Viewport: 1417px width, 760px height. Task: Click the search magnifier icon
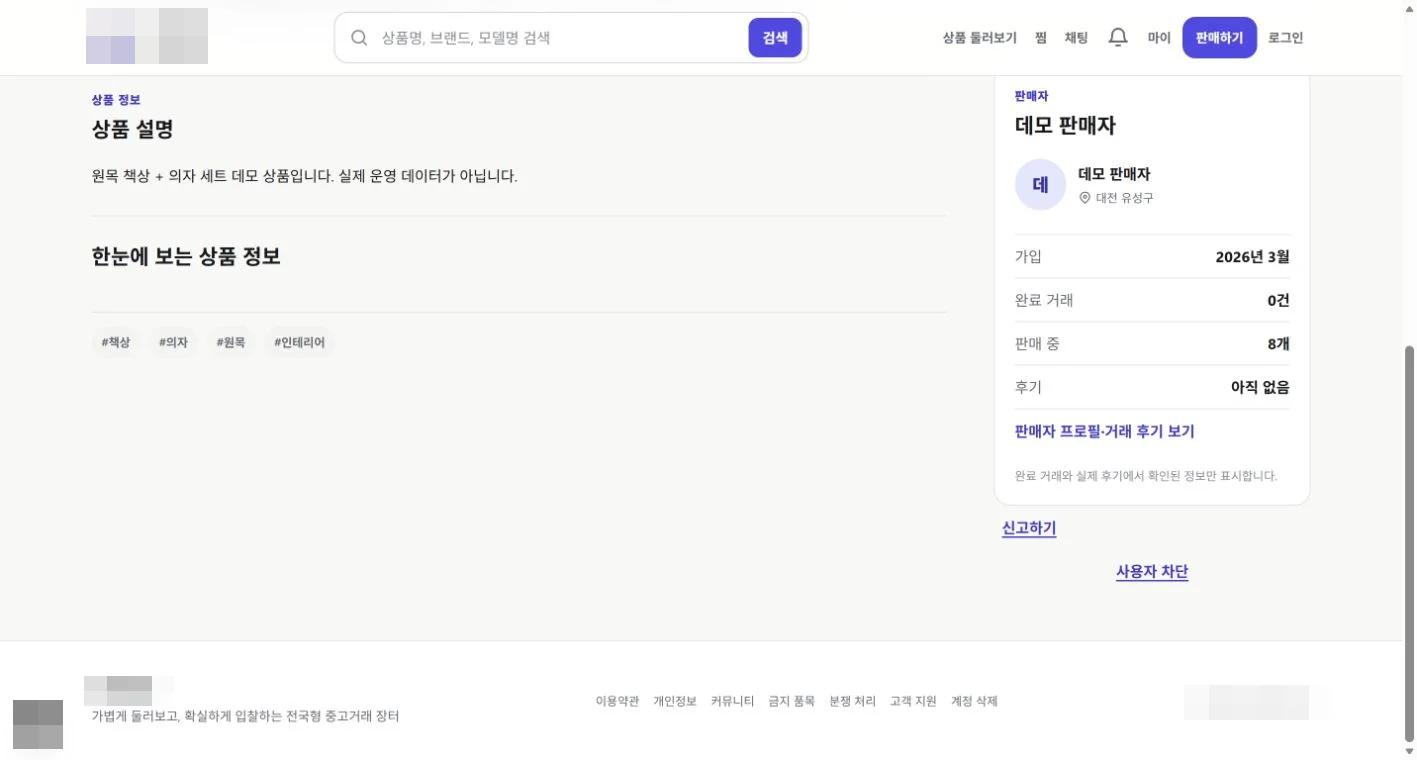pos(358,38)
